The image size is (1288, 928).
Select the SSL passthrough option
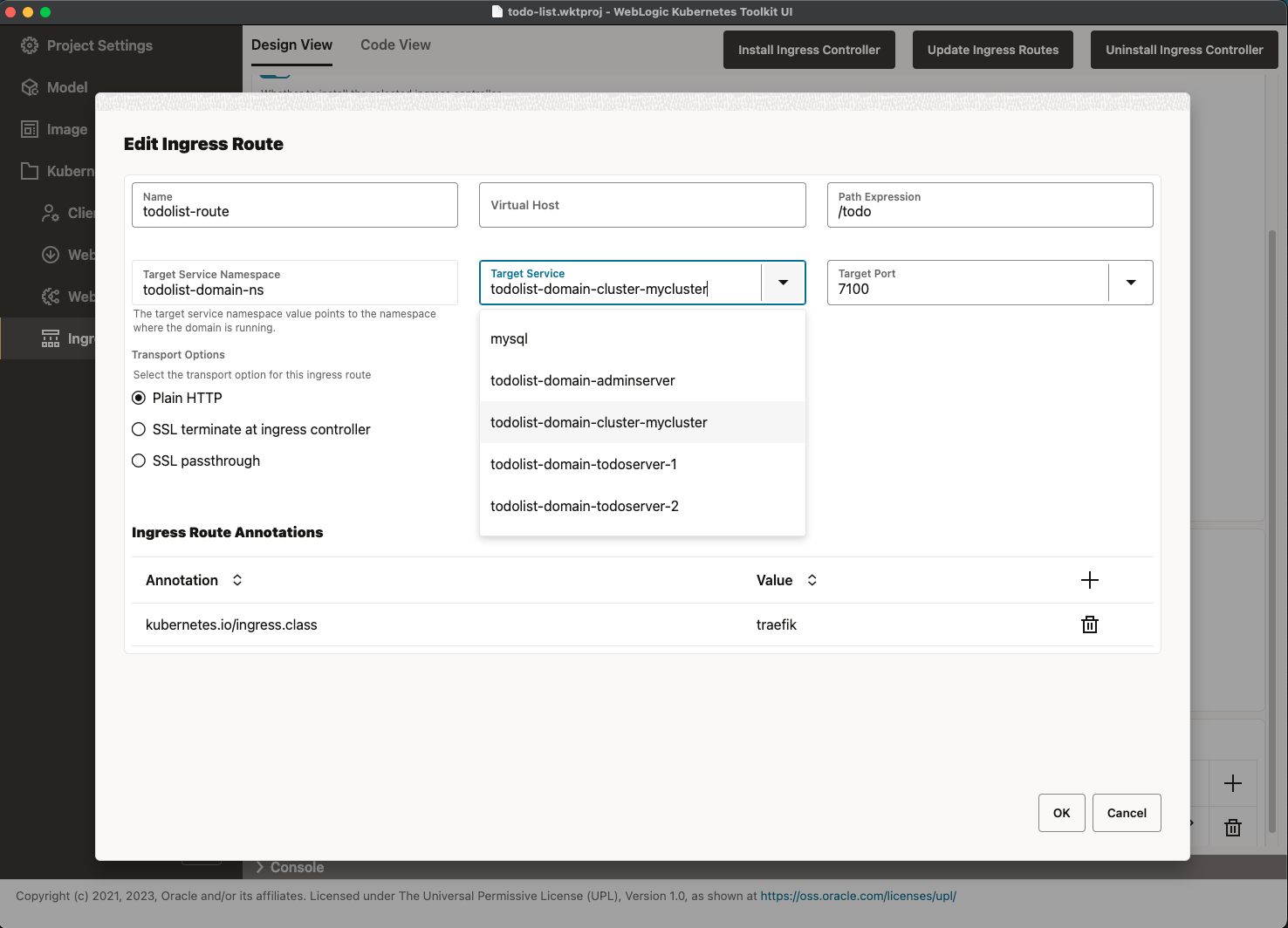pos(139,461)
